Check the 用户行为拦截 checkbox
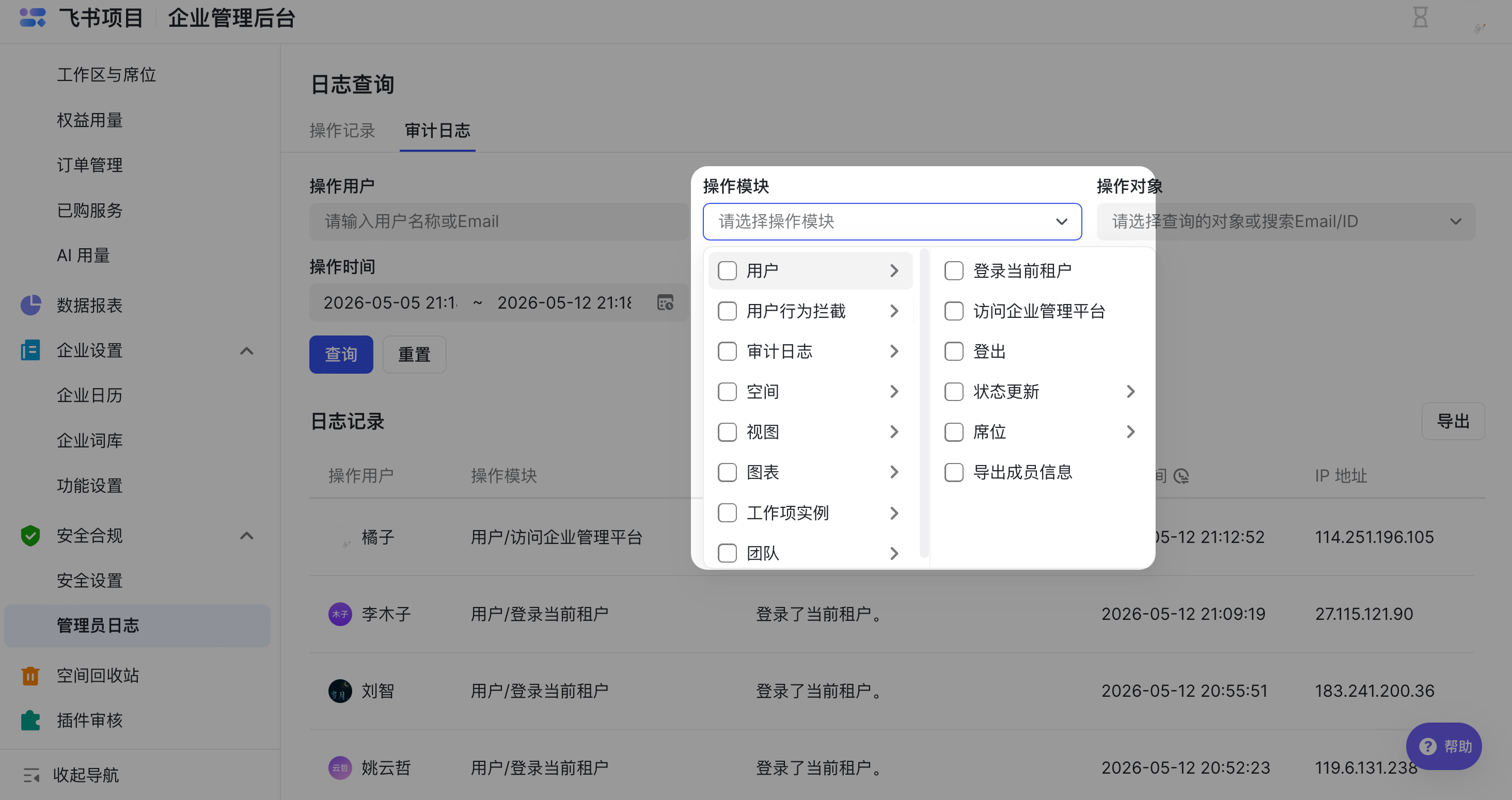The width and height of the screenshot is (1512, 800). tap(727, 311)
